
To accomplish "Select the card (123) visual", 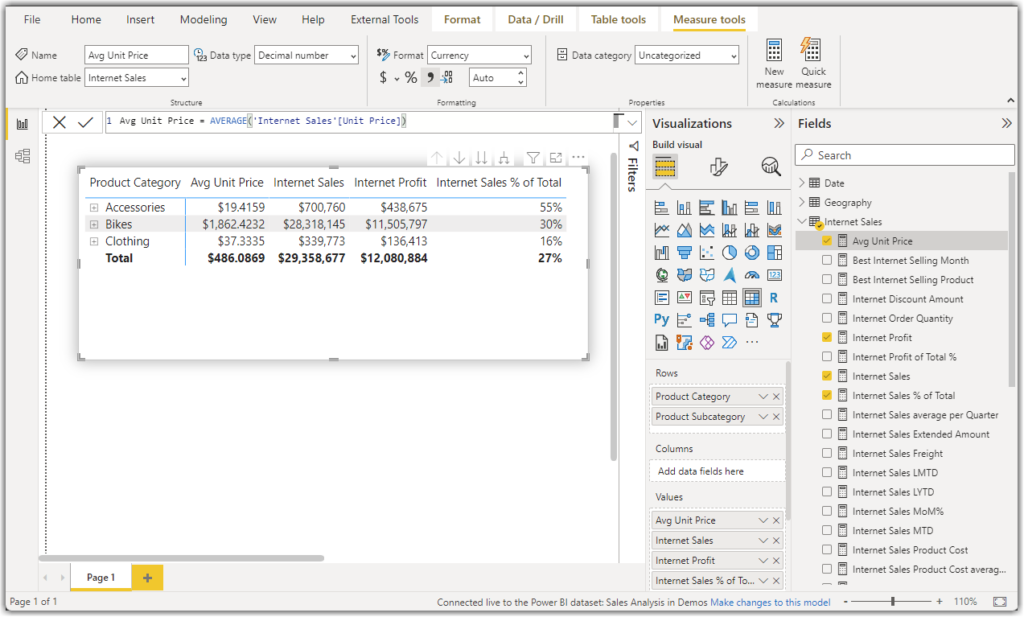I will [774, 276].
